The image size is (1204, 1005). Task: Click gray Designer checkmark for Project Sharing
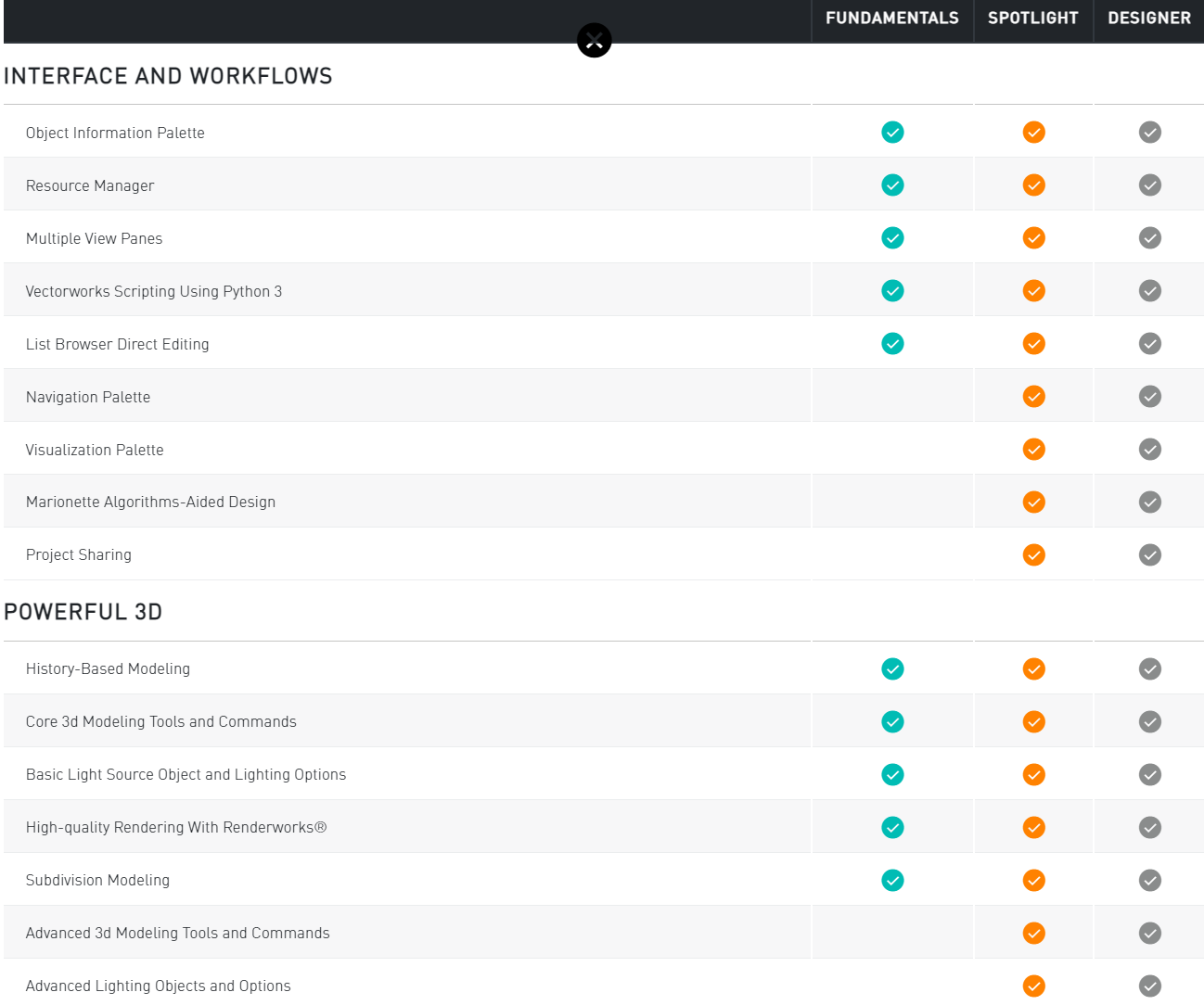[1149, 555]
